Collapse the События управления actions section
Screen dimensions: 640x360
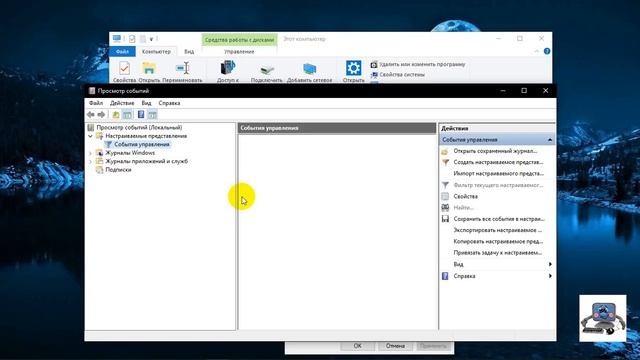click(550, 140)
